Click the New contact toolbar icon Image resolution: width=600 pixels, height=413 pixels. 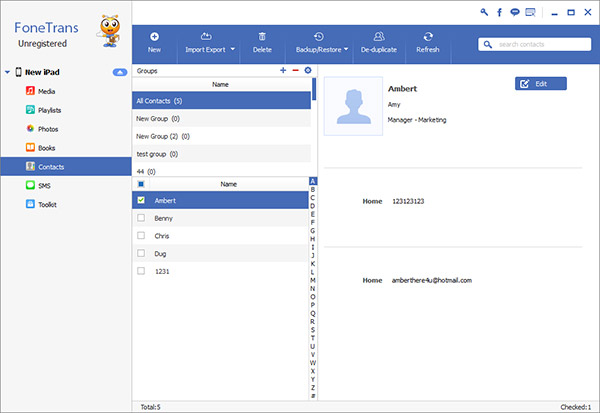pos(154,37)
